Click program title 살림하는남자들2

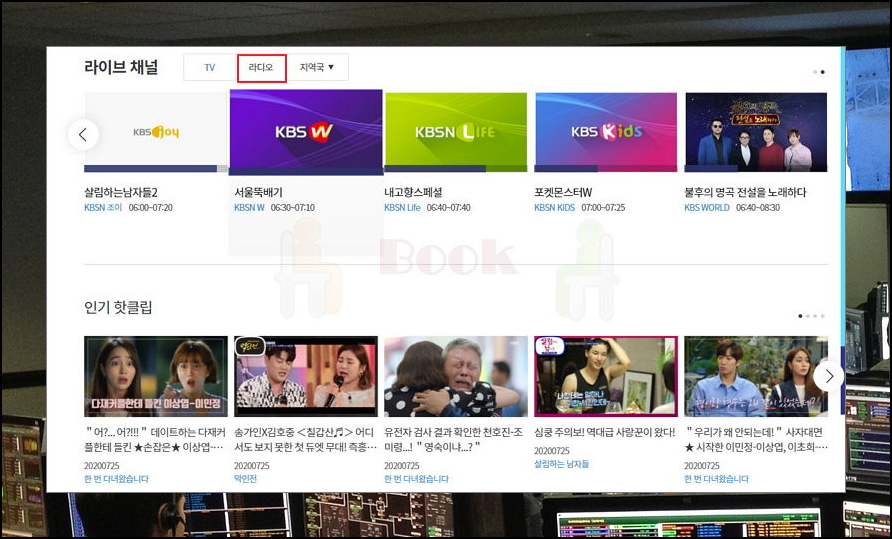(121, 192)
